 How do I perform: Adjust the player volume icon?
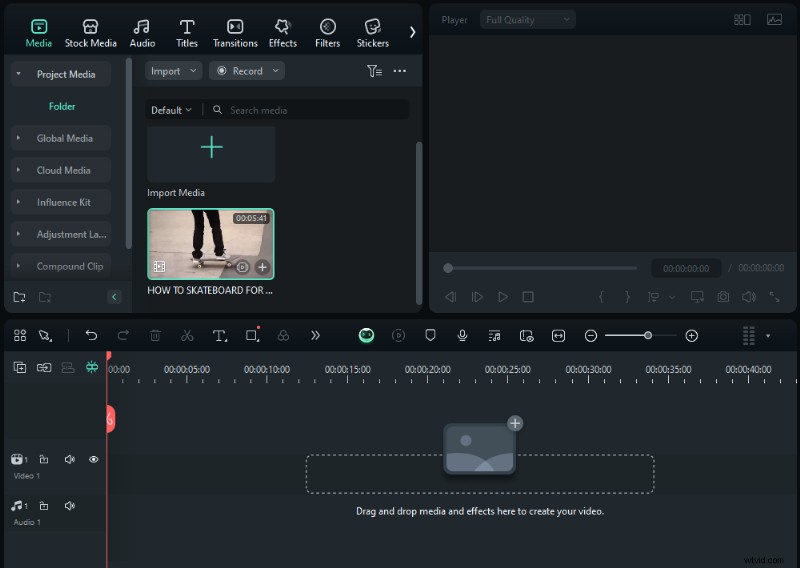tap(748, 297)
